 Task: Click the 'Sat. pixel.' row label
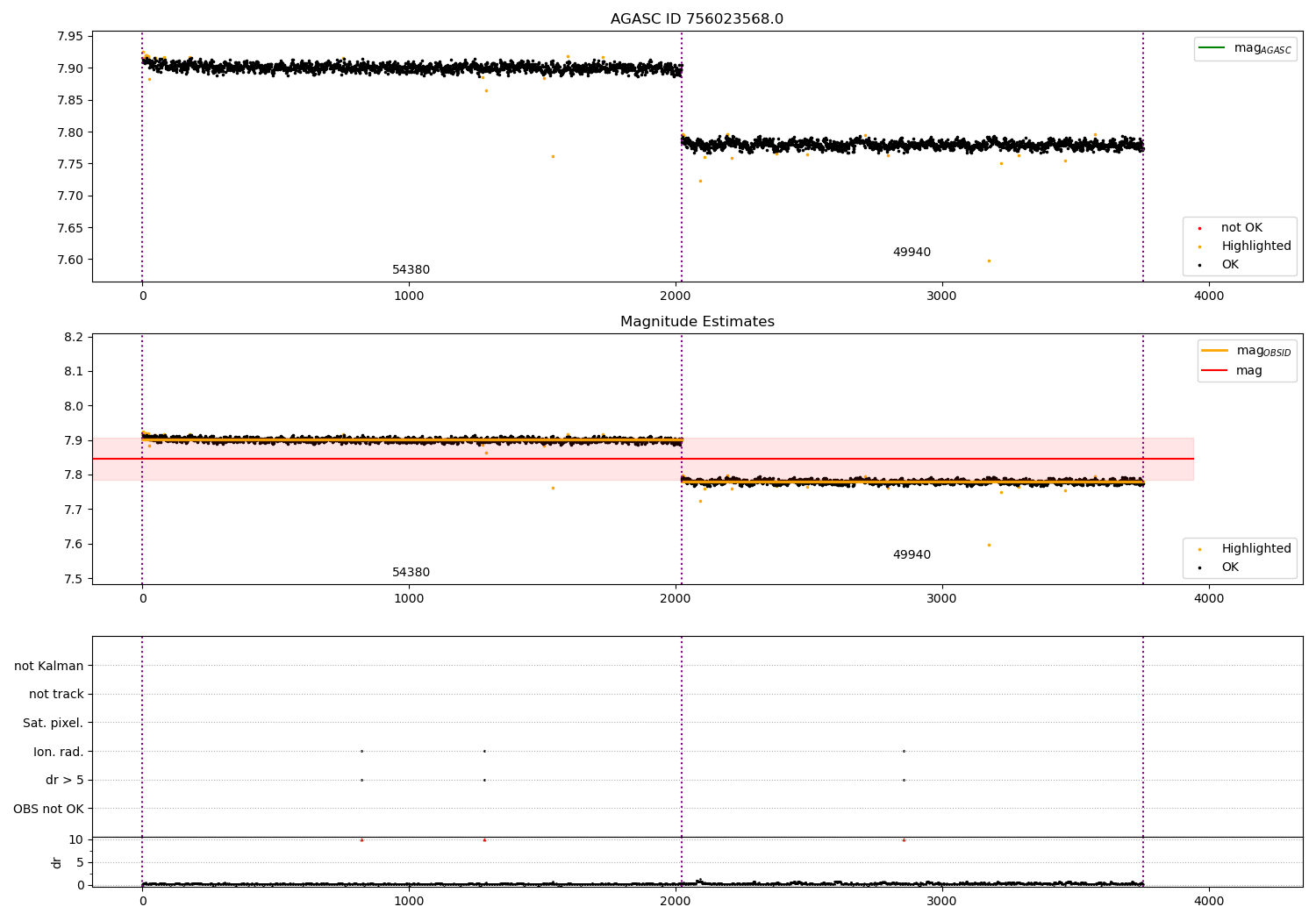tap(54, 724)
